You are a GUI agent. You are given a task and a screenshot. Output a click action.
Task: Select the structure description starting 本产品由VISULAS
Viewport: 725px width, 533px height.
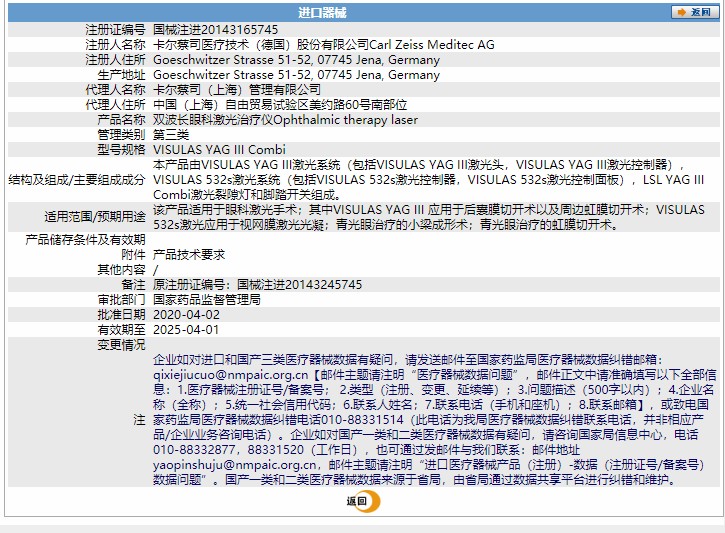point(429,180)
